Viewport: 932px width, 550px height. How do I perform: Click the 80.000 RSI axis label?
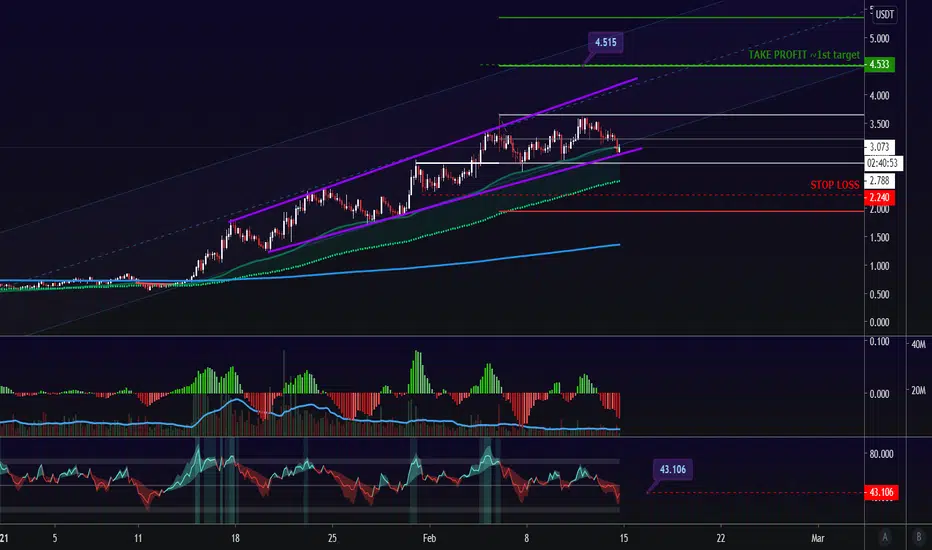tap(881, 454)
